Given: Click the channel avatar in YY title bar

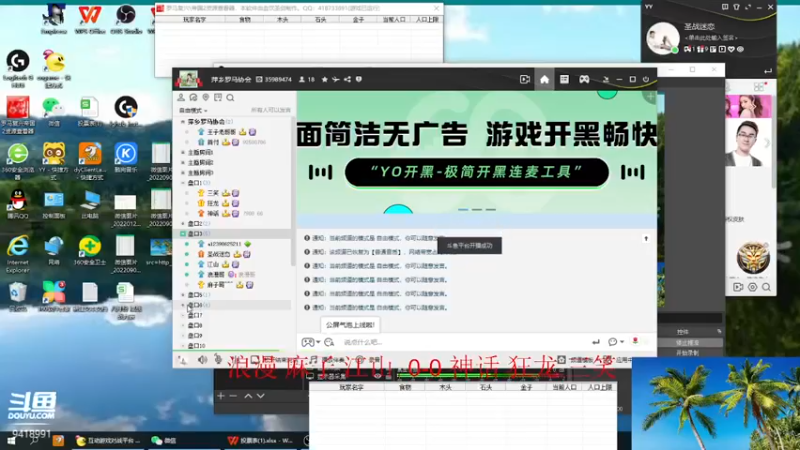Looking at the screenshot, I should [x=188, y=80].
